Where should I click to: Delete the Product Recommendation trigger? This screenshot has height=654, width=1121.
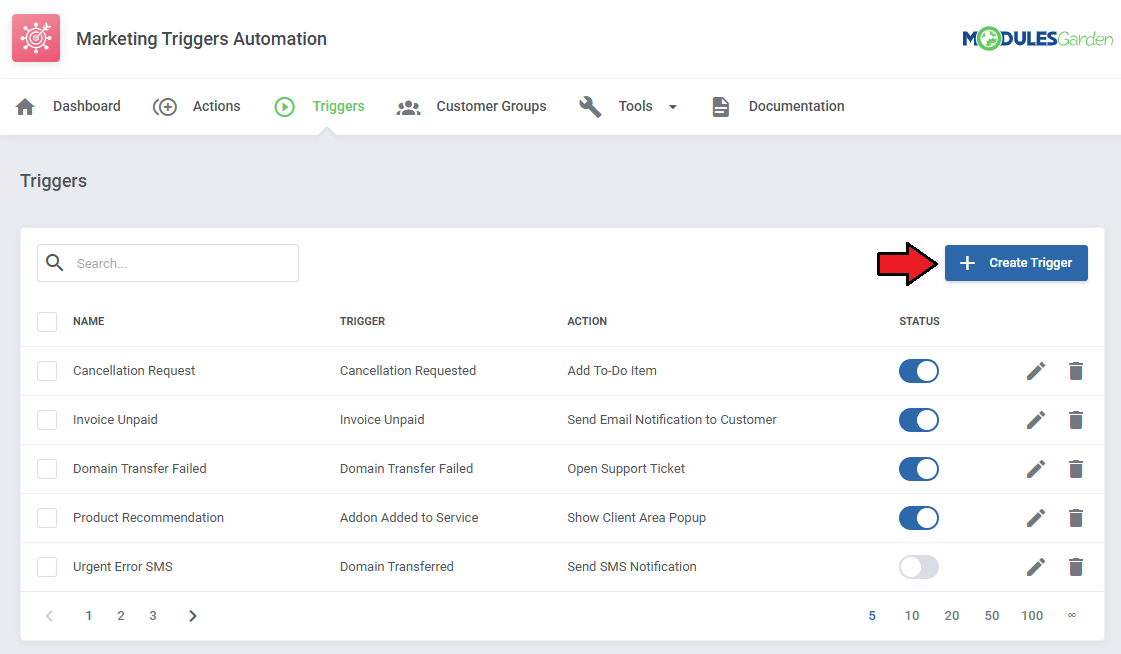pos(1075,518)
